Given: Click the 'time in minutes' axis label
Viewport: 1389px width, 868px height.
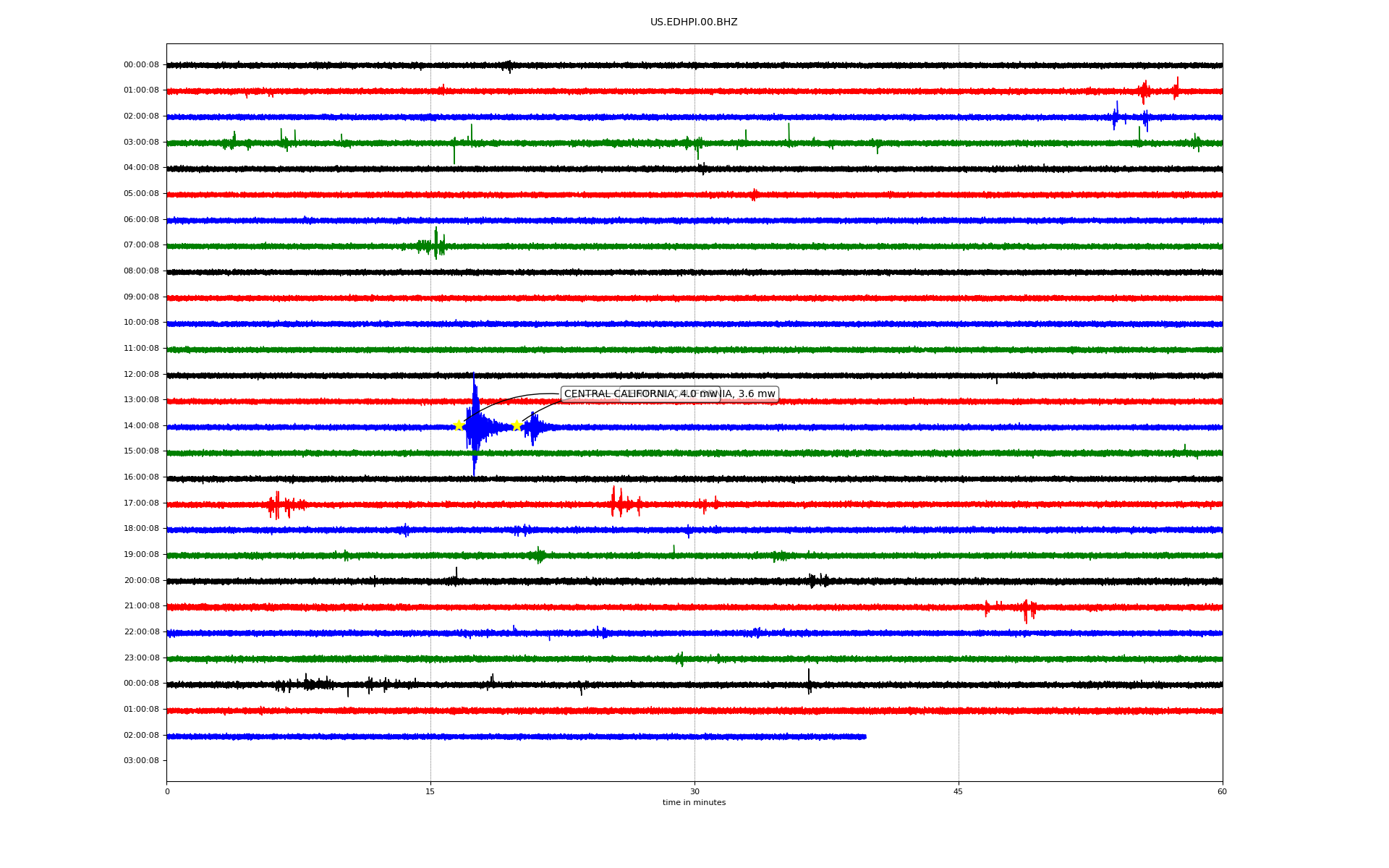Looking at the screenshot, I should (x=694, y=803).
